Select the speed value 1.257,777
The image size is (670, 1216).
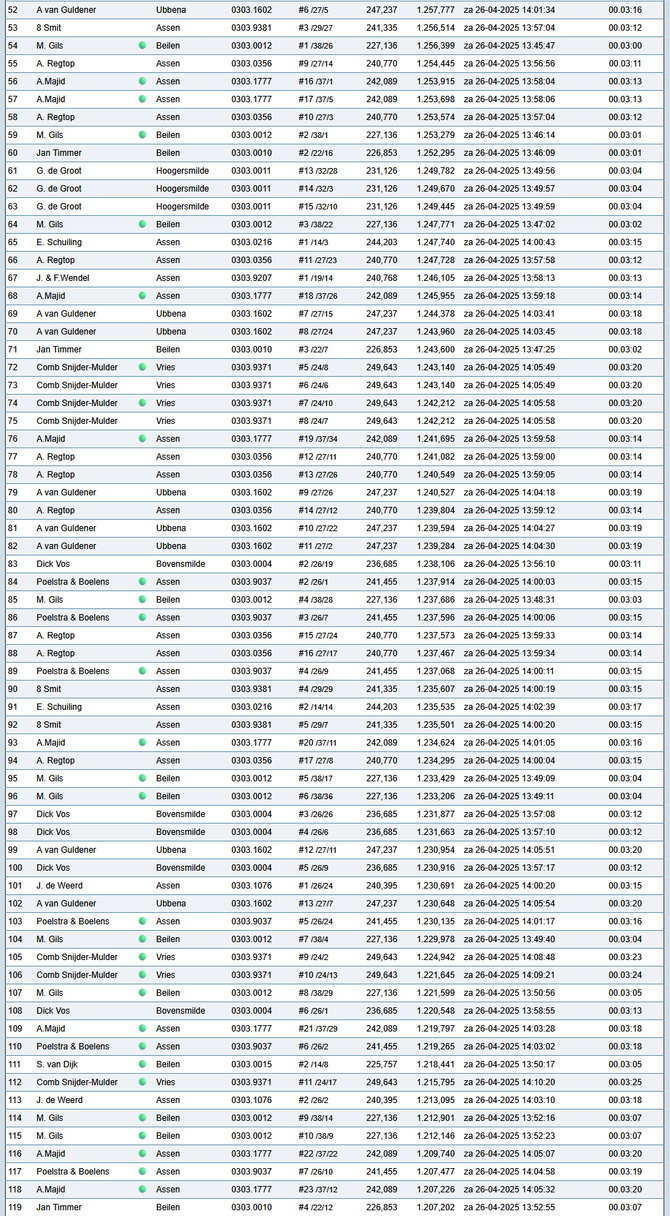point(435,10)
